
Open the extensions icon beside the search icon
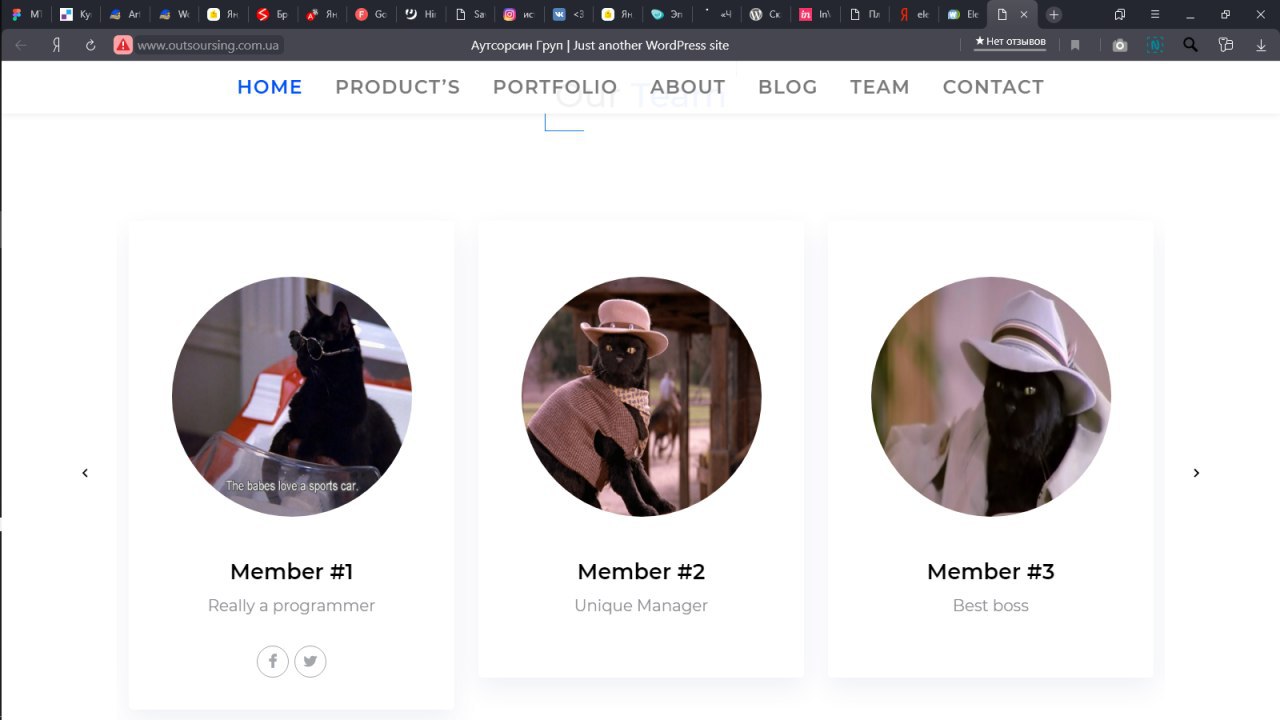tap(1225, 45)
